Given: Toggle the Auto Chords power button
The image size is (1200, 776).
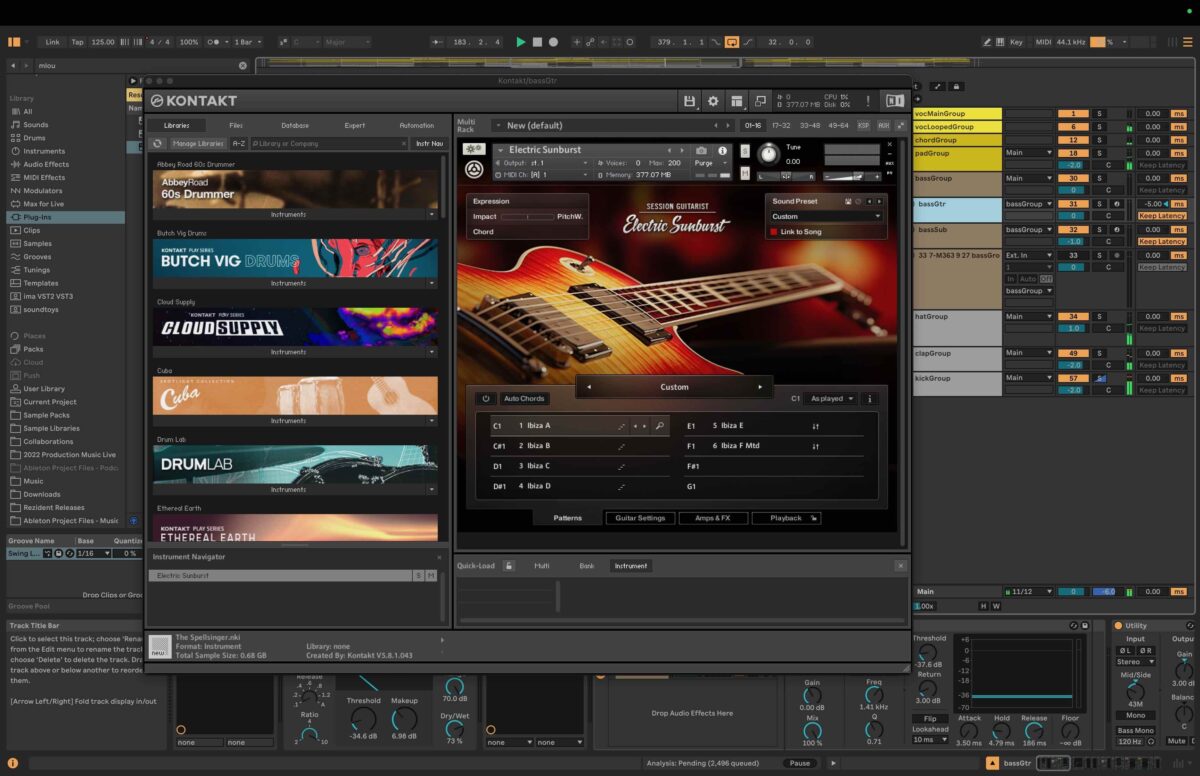Looking at the screenshot, I should (x=486, y=398).
